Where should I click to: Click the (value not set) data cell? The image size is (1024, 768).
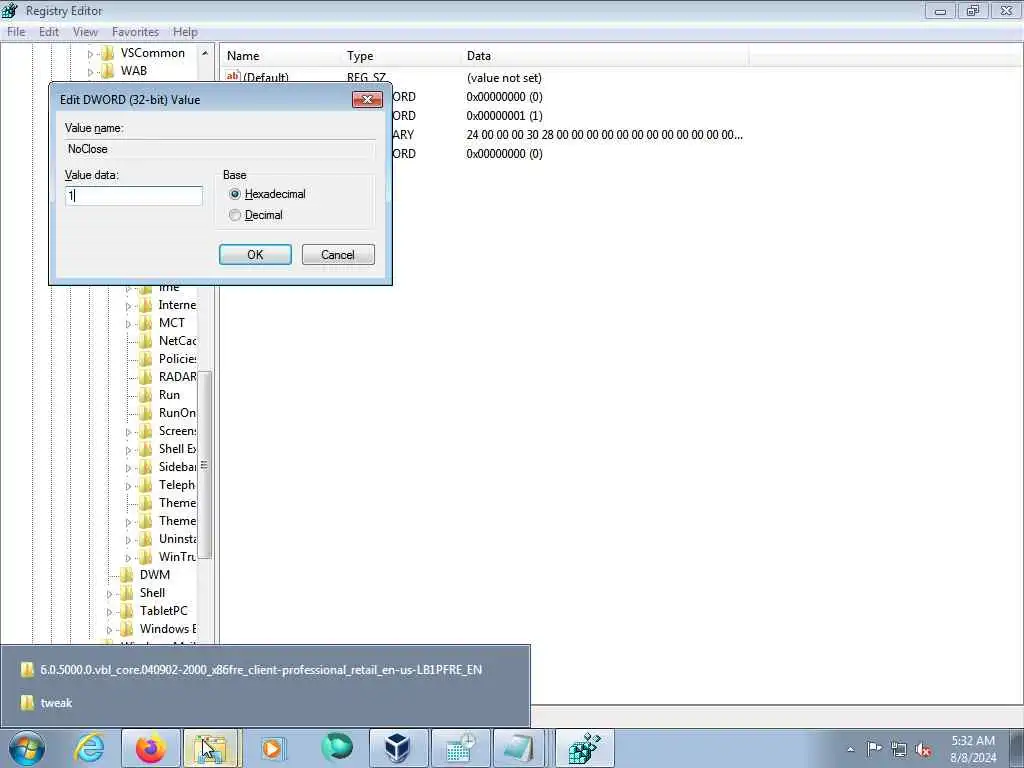[504, 78]
